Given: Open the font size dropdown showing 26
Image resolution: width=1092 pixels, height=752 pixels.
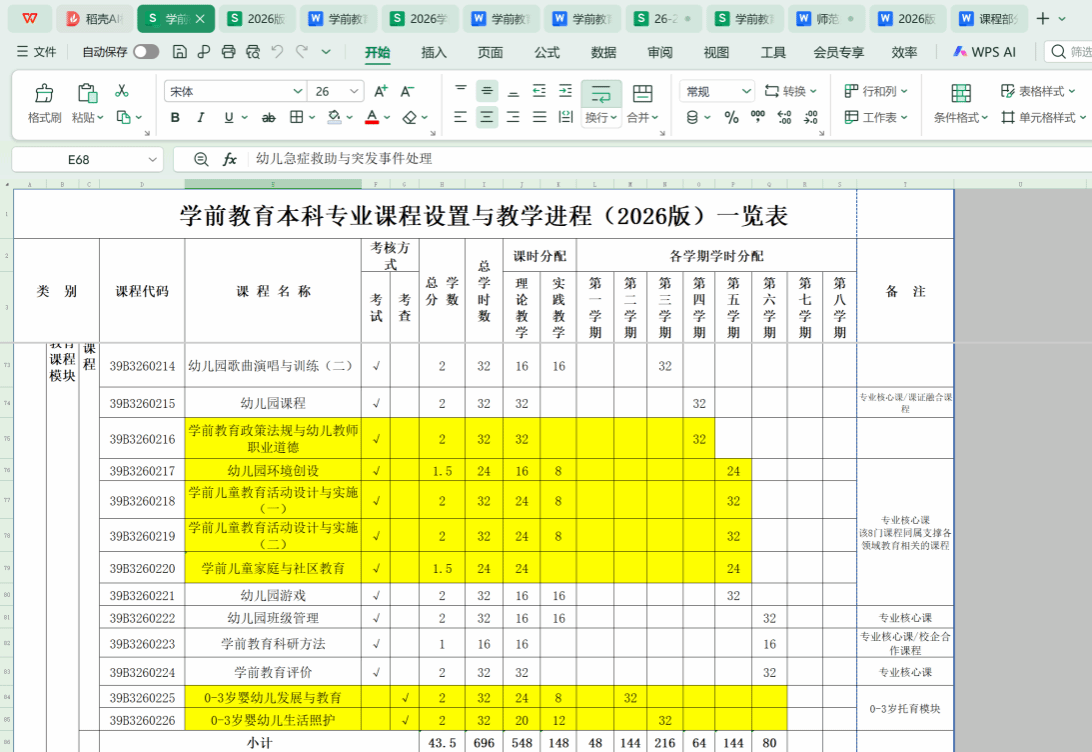Looking at the screenshot, I should (x=354, y=91).
